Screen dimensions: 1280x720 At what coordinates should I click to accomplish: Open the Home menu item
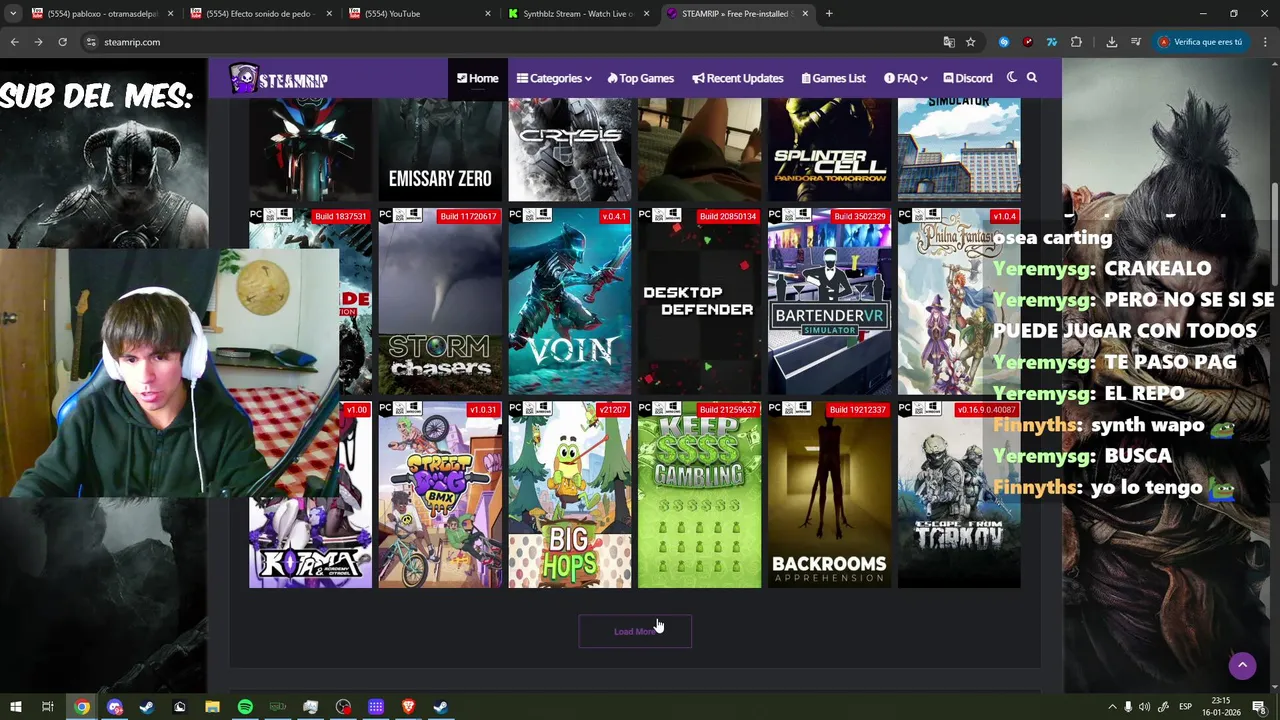(x=478, y=78)
